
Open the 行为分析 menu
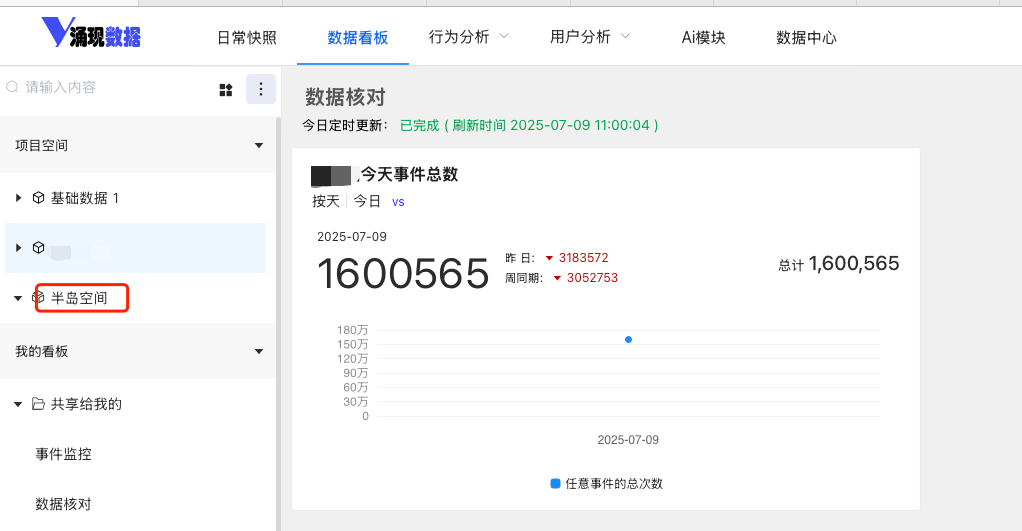[459, 37]
